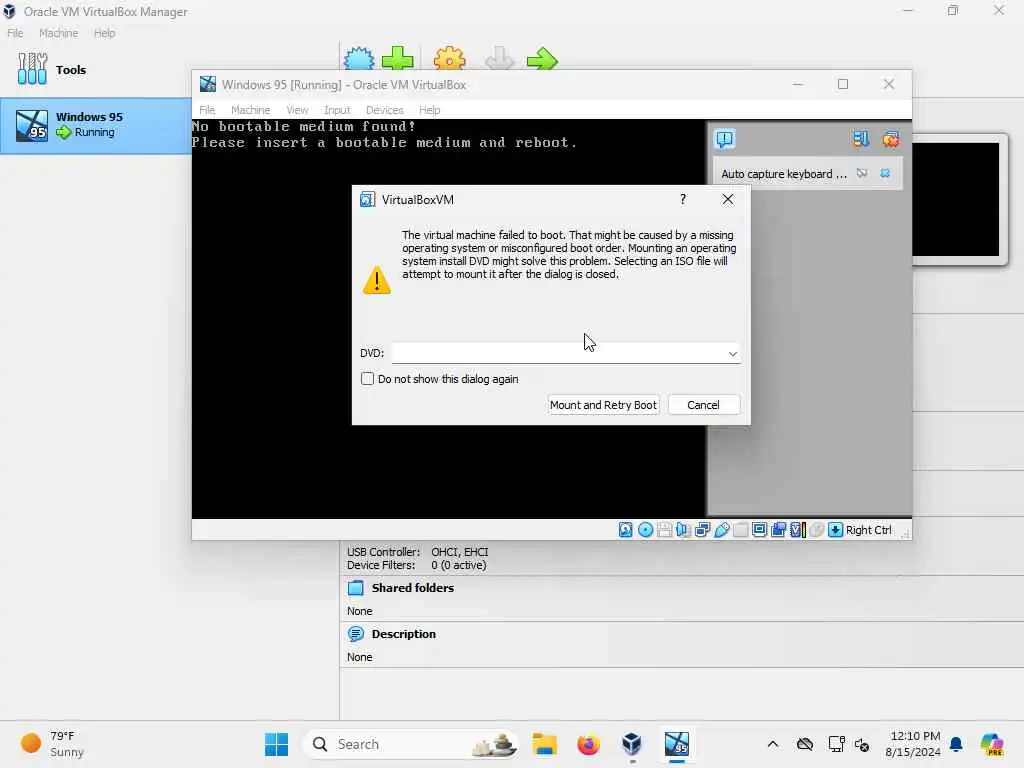Click the green Show arrow icon in Manager toolbar
Screen dimensions: 1024x768
coord(542,60)
